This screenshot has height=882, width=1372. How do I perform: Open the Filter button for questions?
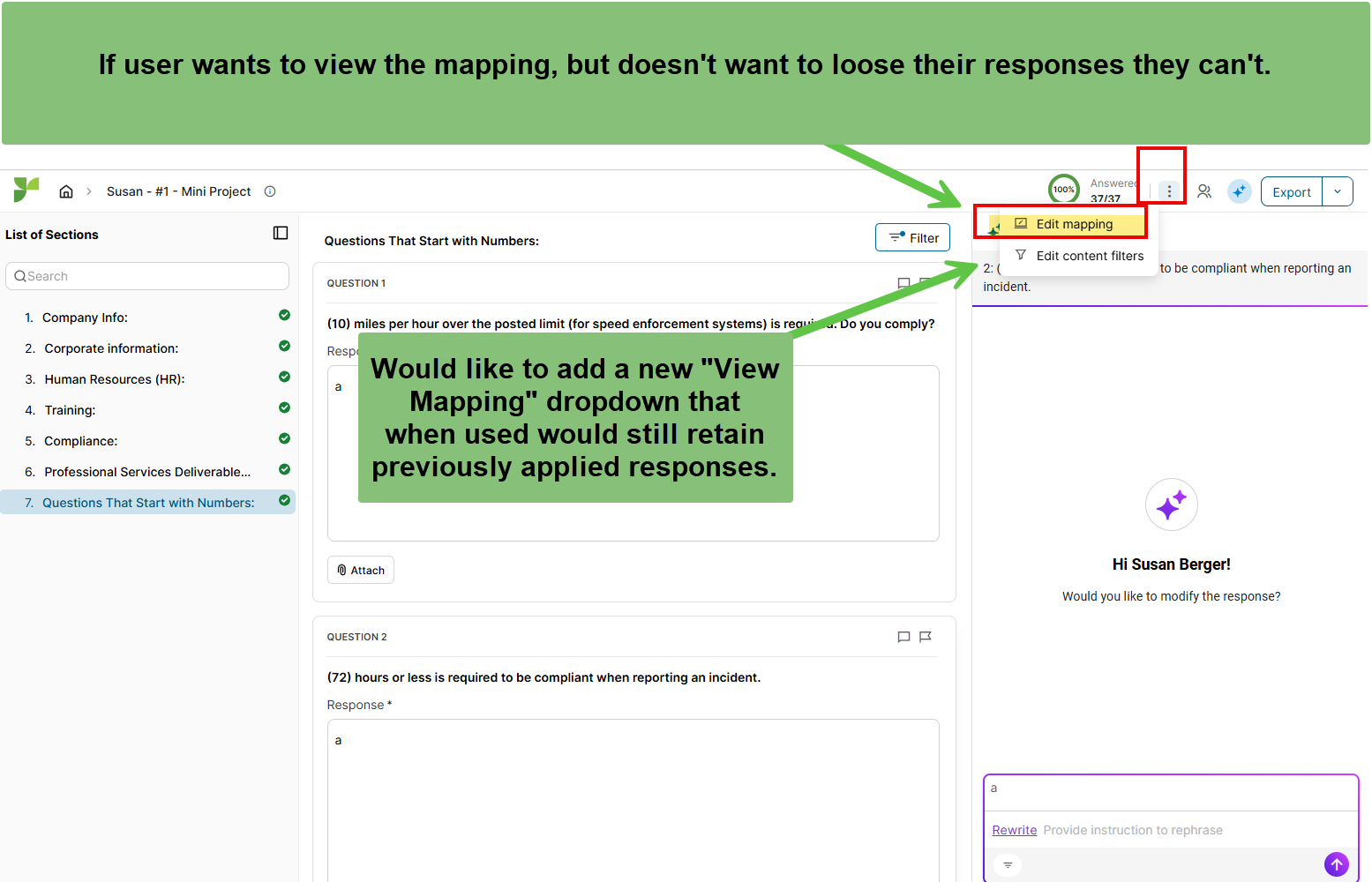tap(912, 237)
